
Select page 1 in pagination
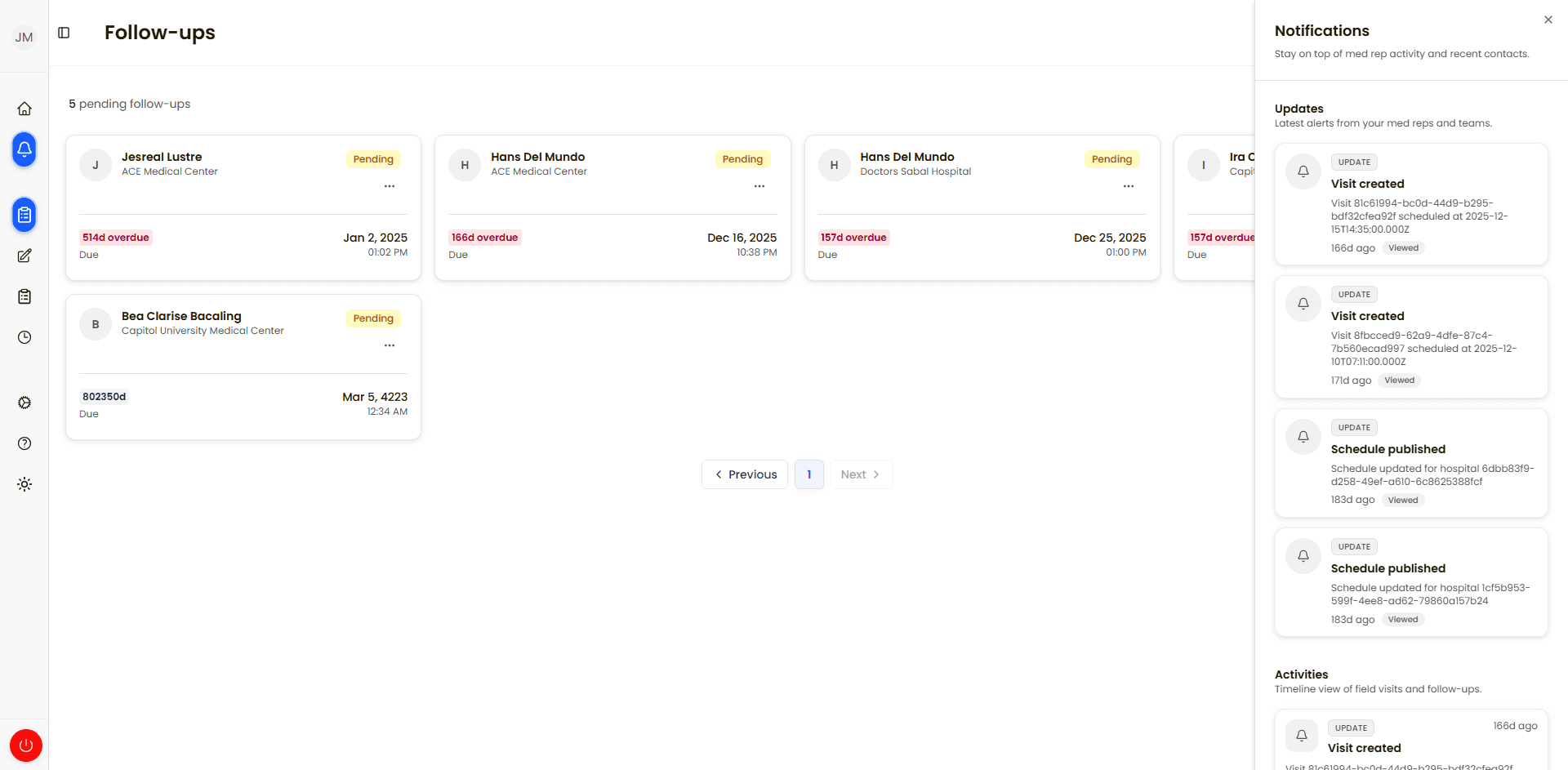point(809,474)
